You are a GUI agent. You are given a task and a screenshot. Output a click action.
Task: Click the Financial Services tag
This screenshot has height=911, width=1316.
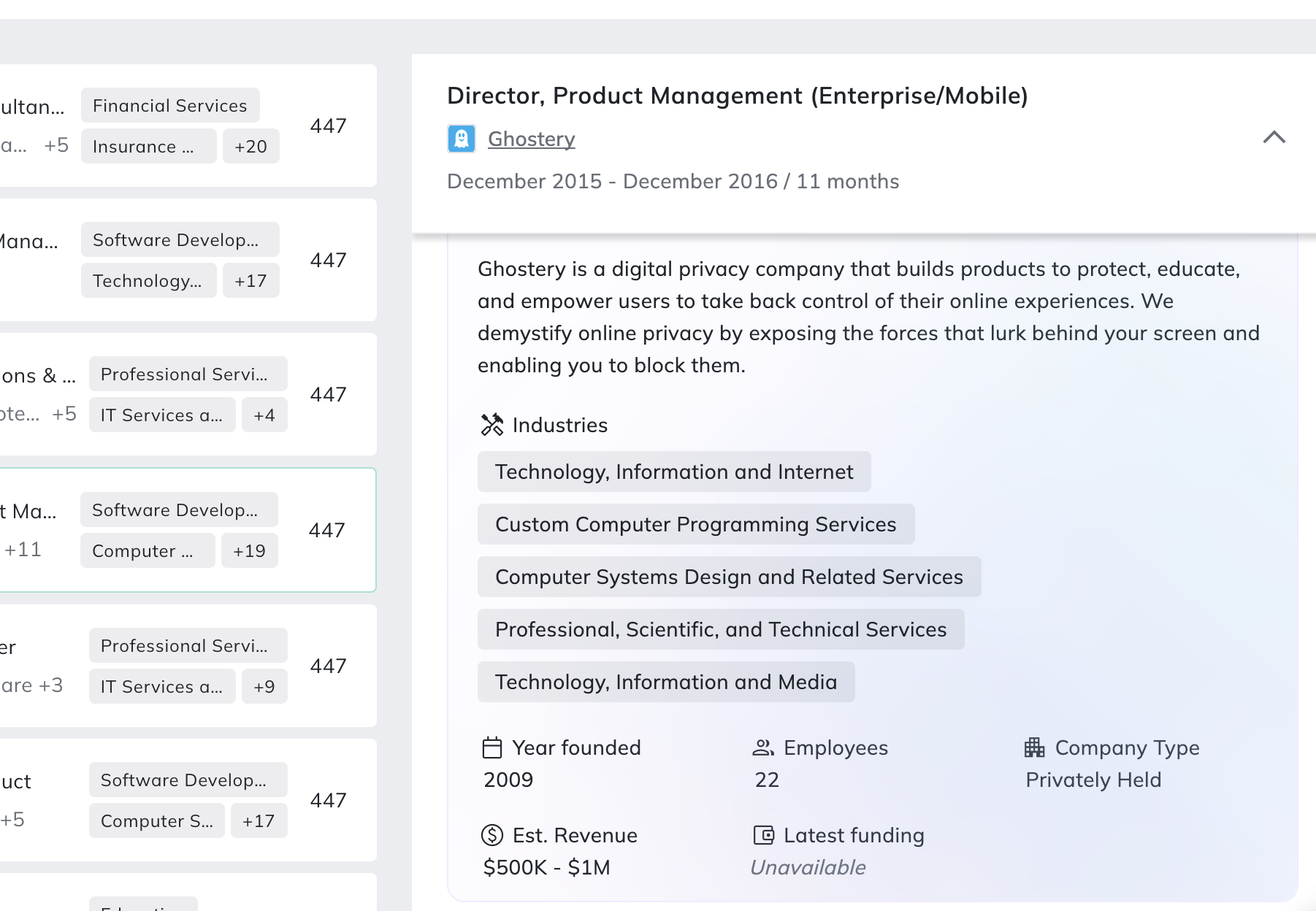click(170, 105)
